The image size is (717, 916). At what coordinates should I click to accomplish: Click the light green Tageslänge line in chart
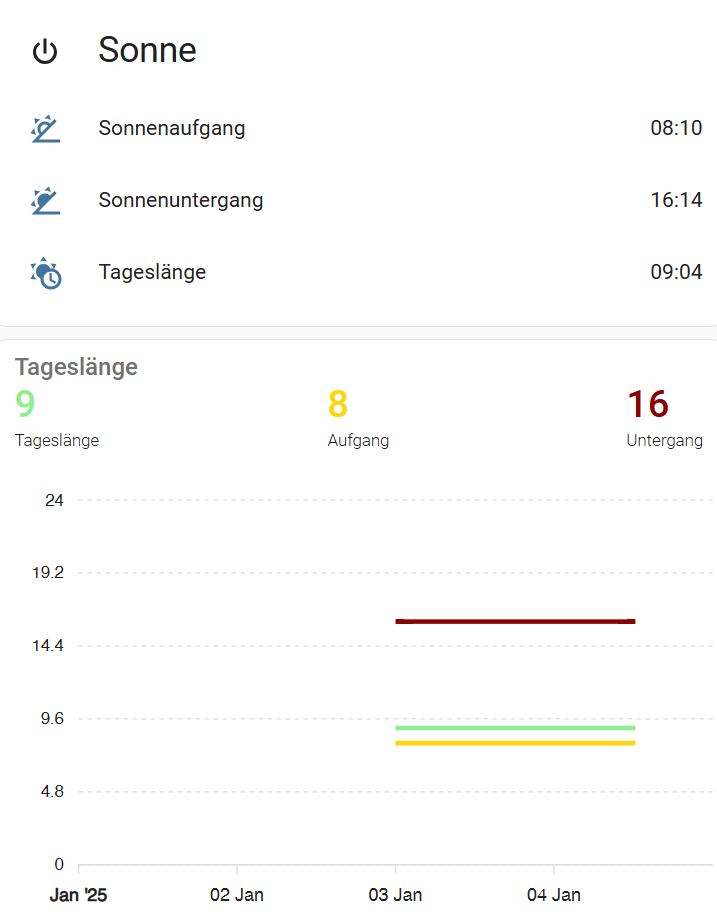pyautogui.click(x=515, y=727)
